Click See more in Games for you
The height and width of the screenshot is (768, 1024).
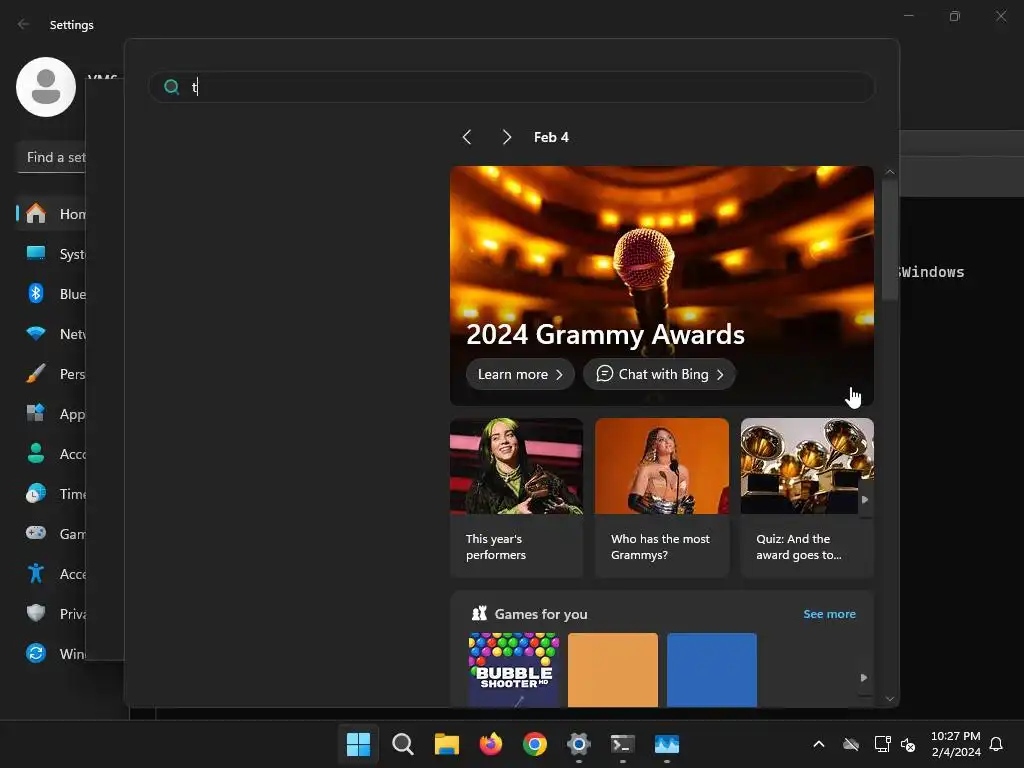[829, 614]
